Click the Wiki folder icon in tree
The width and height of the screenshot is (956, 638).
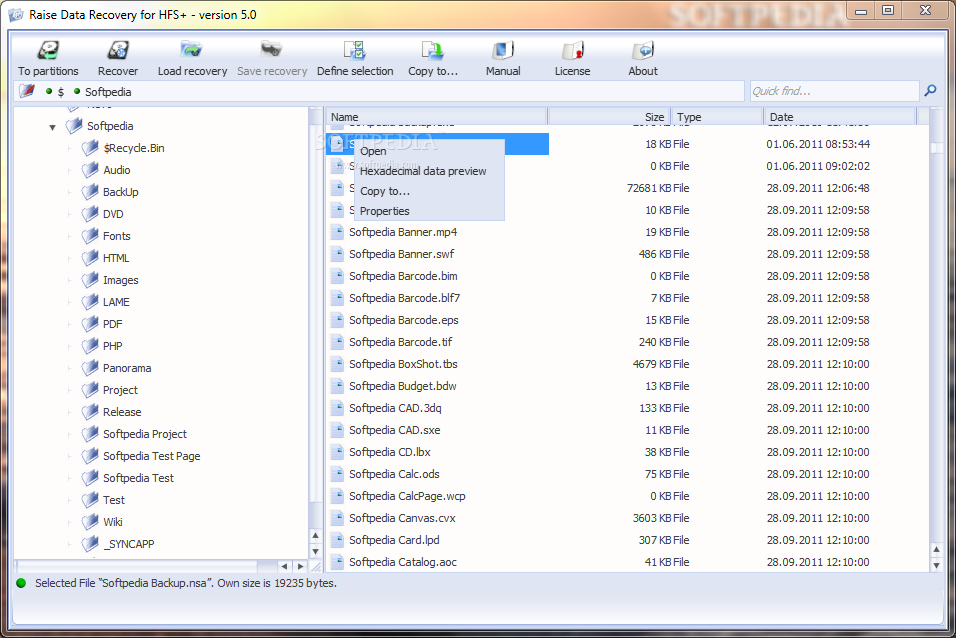tap(90, 522)
